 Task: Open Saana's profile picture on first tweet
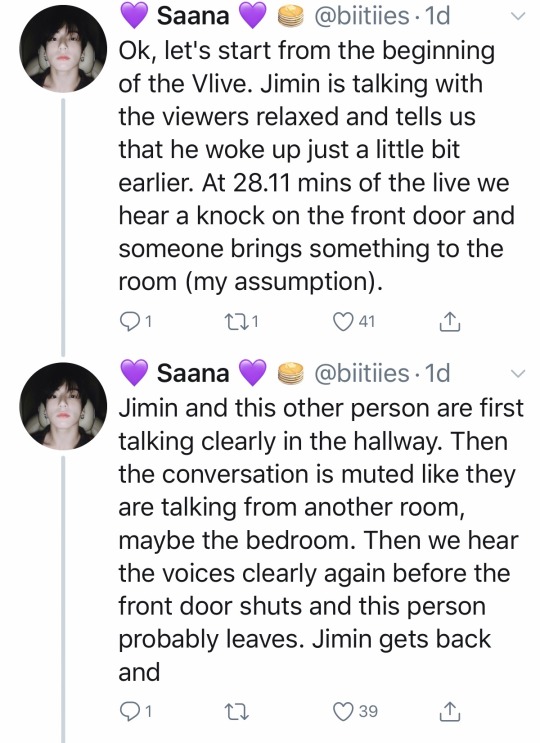(x=63, y=49)
